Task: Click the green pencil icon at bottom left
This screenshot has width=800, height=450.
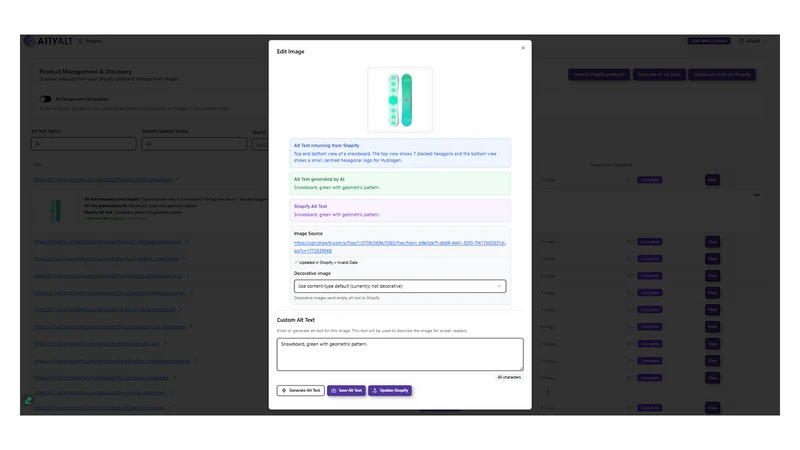Action: [29, 401]
